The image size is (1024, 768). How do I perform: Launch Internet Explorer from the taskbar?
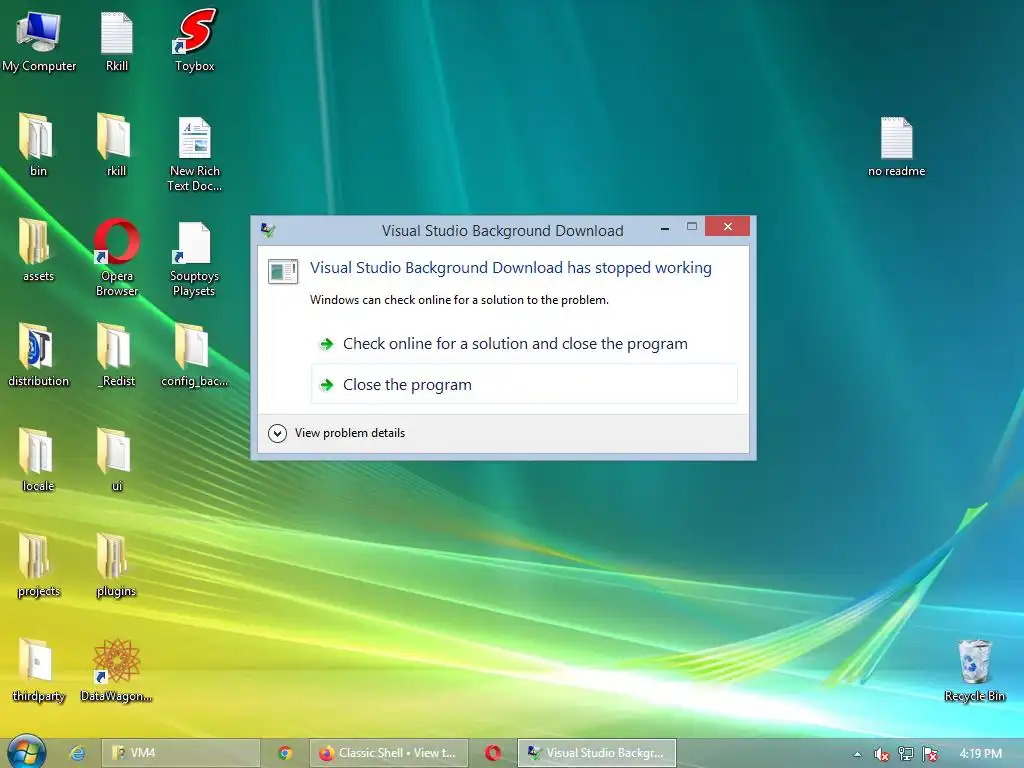(77, 753)
